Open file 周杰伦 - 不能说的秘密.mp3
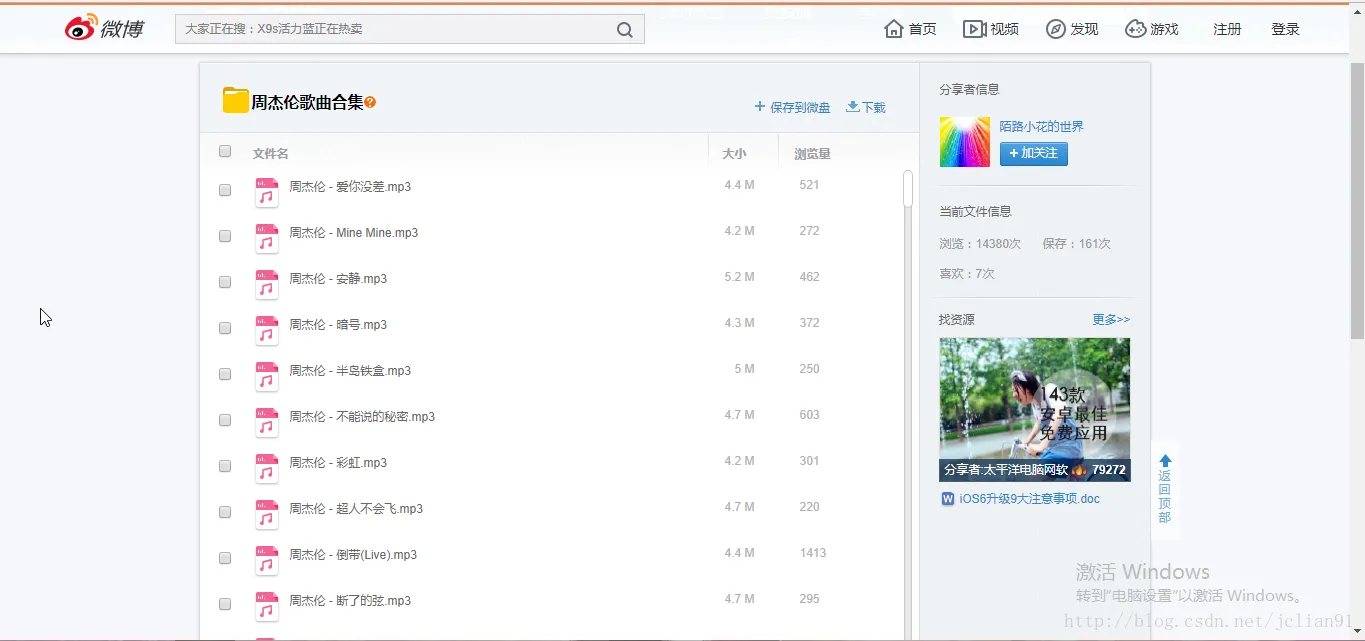 coord(362,417)
